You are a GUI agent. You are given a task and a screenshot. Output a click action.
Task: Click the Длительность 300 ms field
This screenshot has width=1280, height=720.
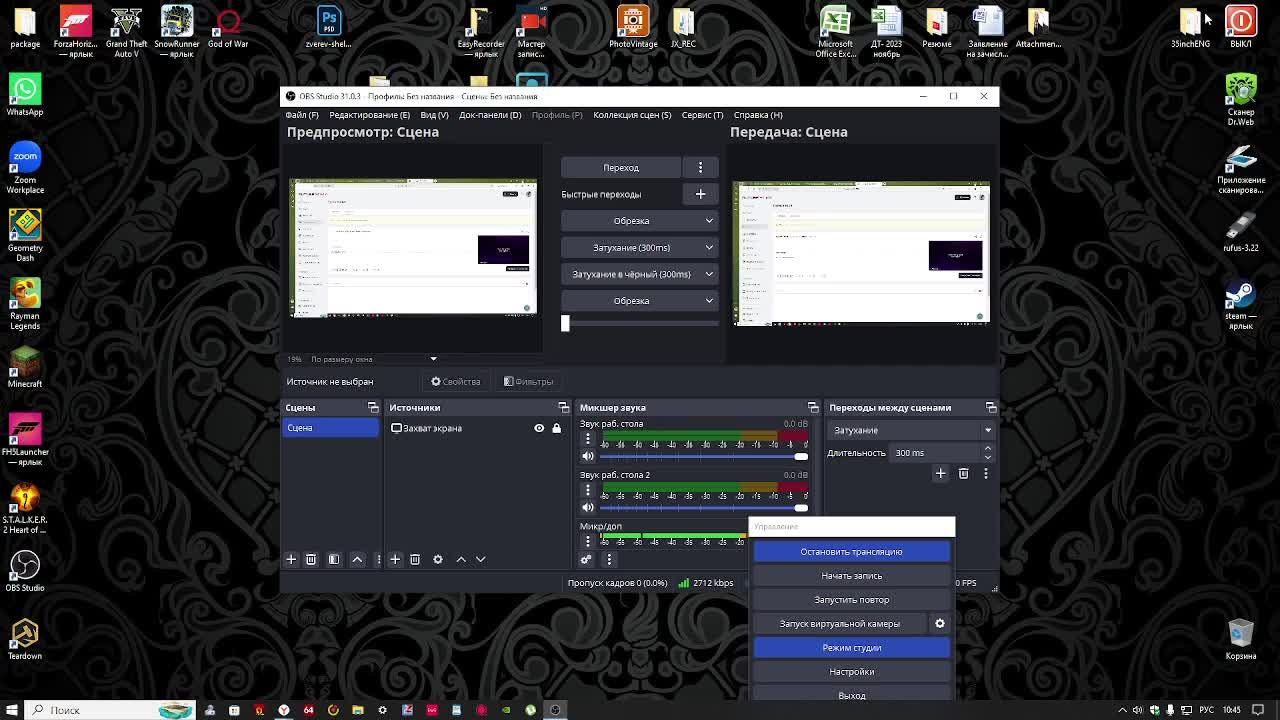click(935, 453)
